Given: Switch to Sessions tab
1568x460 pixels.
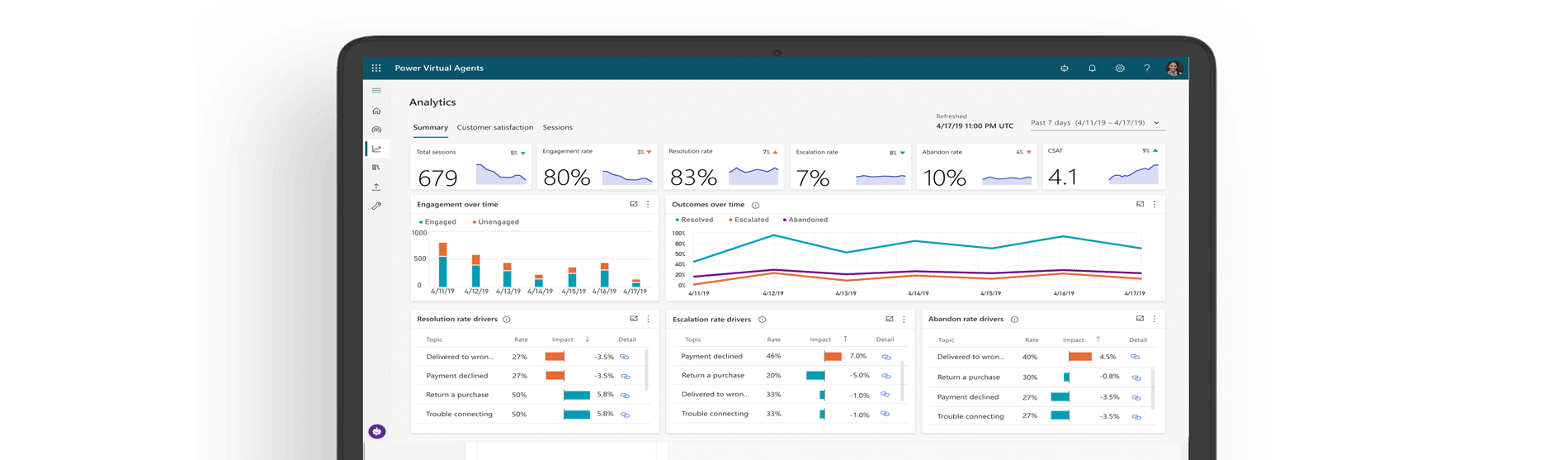Looking at the screenshot, I should coord(558,128).
